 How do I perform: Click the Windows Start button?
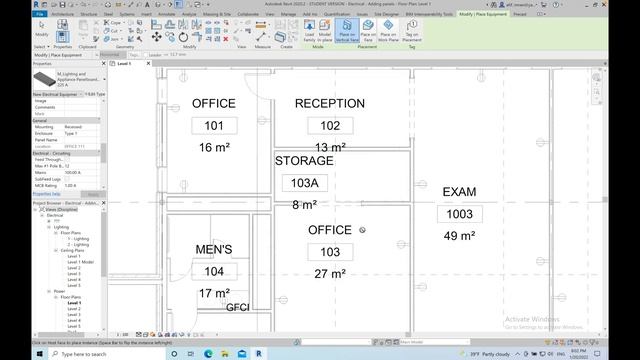click(40, 353)
